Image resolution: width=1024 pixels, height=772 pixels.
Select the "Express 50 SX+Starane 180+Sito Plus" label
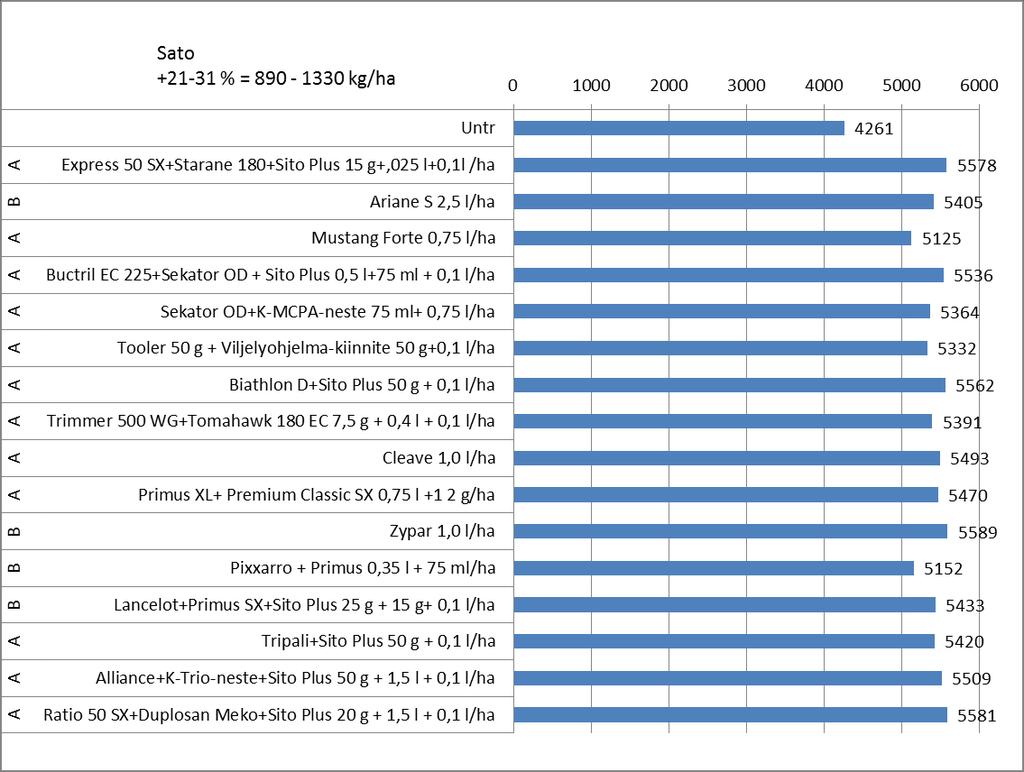[x=200, y=165]
